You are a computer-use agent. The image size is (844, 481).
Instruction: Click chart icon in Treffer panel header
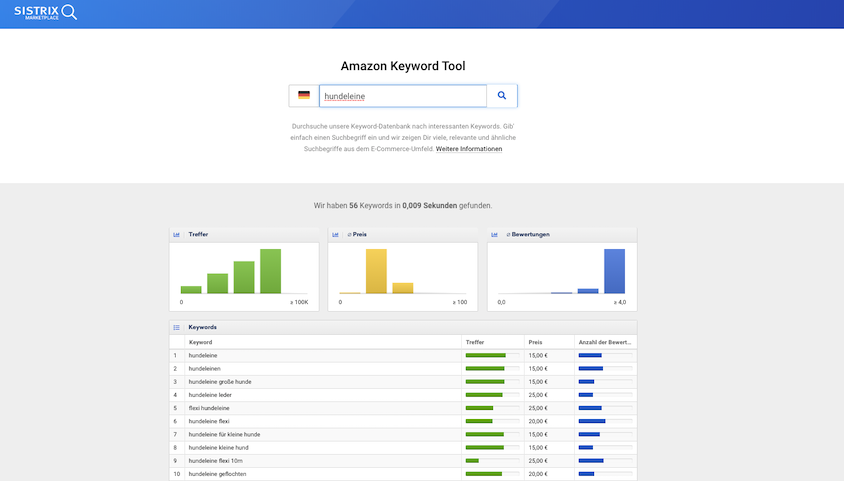click(177, 234)
